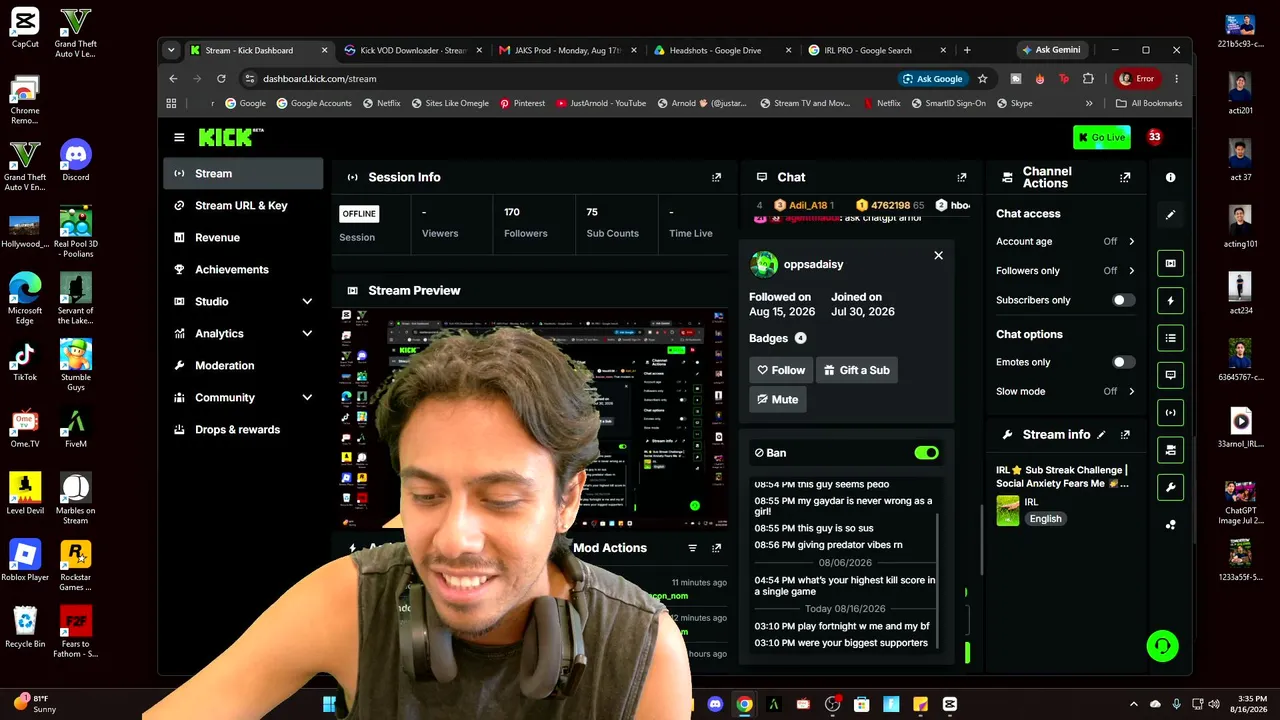
Task: Toggle the chat widget icon in right rail
Action: (x=1170, y=375)
